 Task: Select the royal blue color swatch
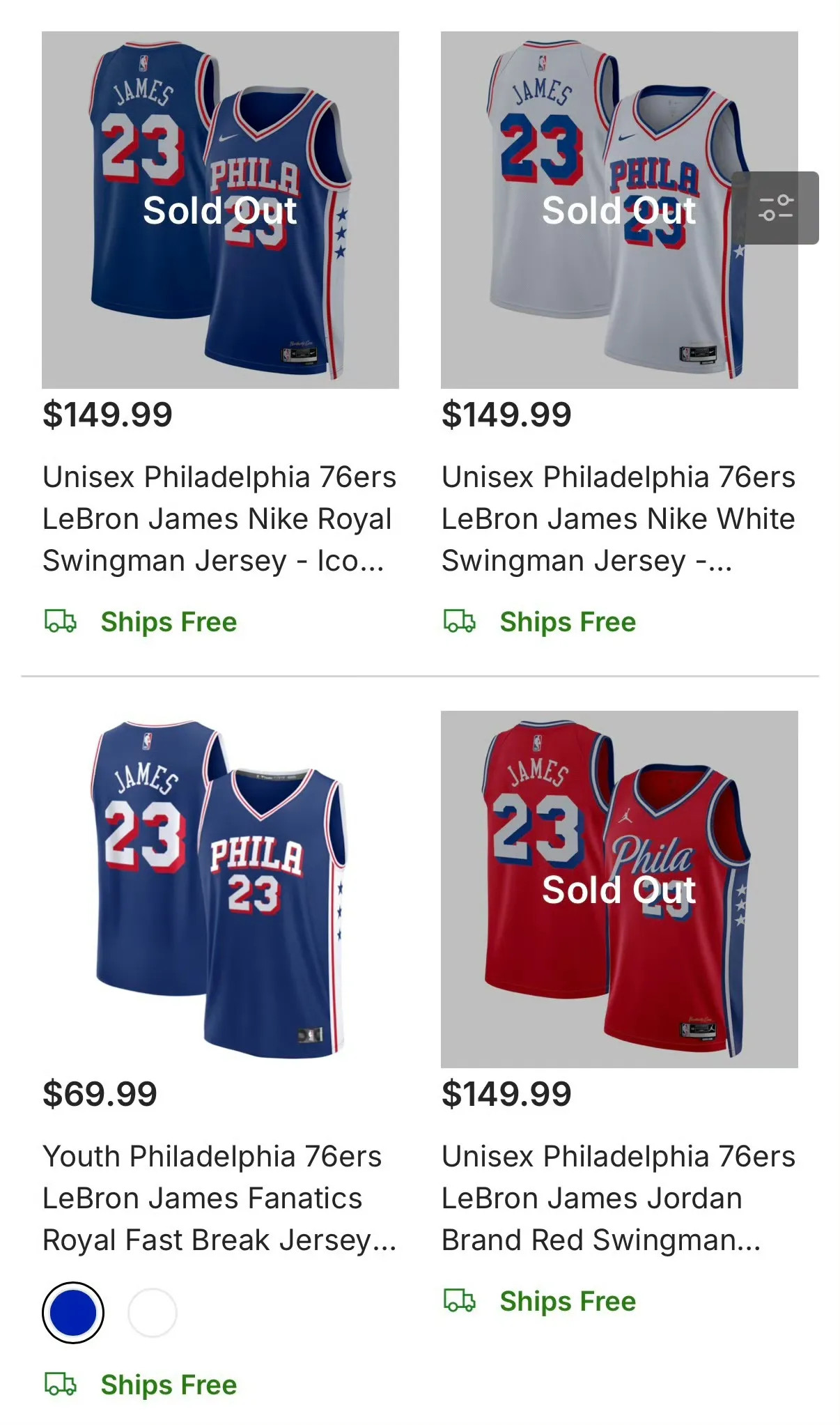tap(73, 1313)
